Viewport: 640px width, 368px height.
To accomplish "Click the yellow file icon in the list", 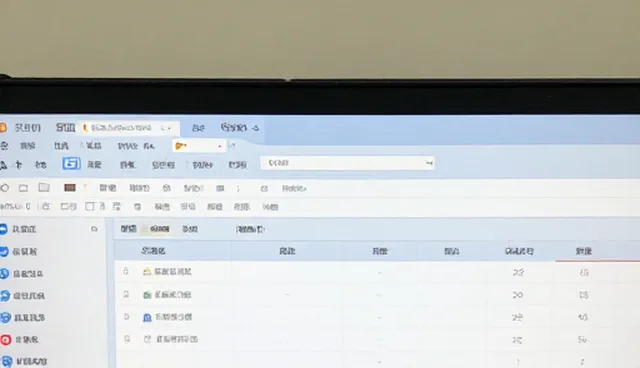I will pos(147,272).
